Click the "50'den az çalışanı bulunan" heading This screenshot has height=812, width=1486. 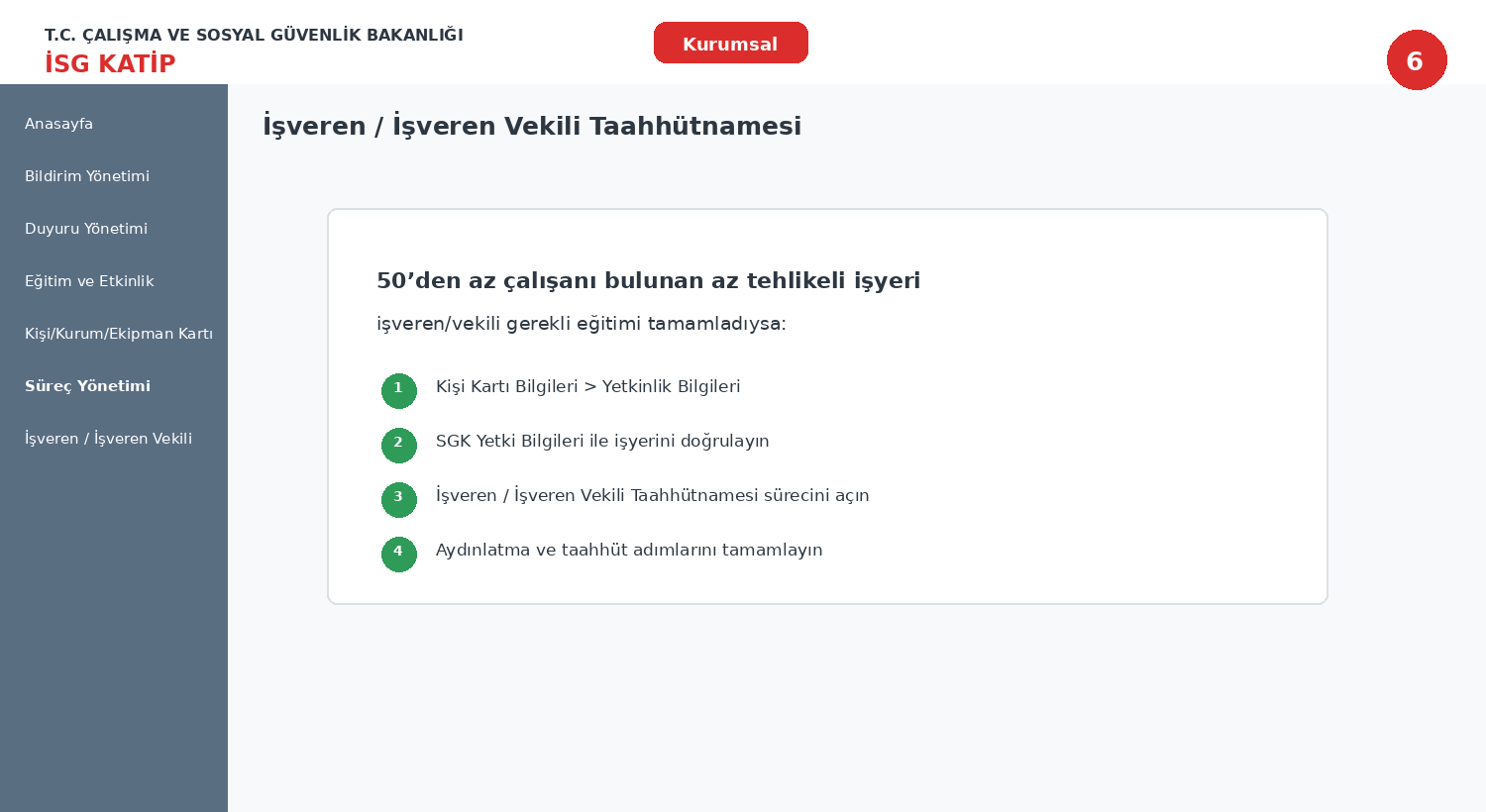[648, 281]
